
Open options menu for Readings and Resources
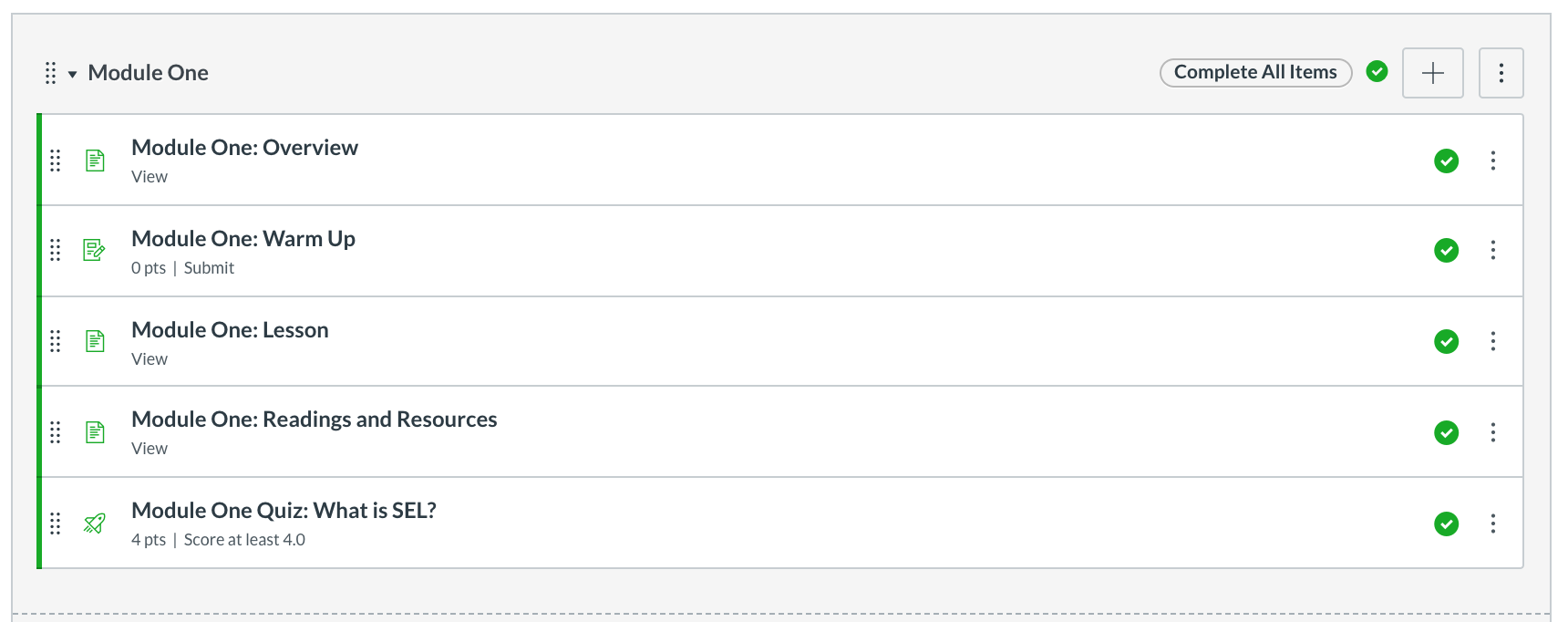pyautogui.click(x=1492, y=432)
